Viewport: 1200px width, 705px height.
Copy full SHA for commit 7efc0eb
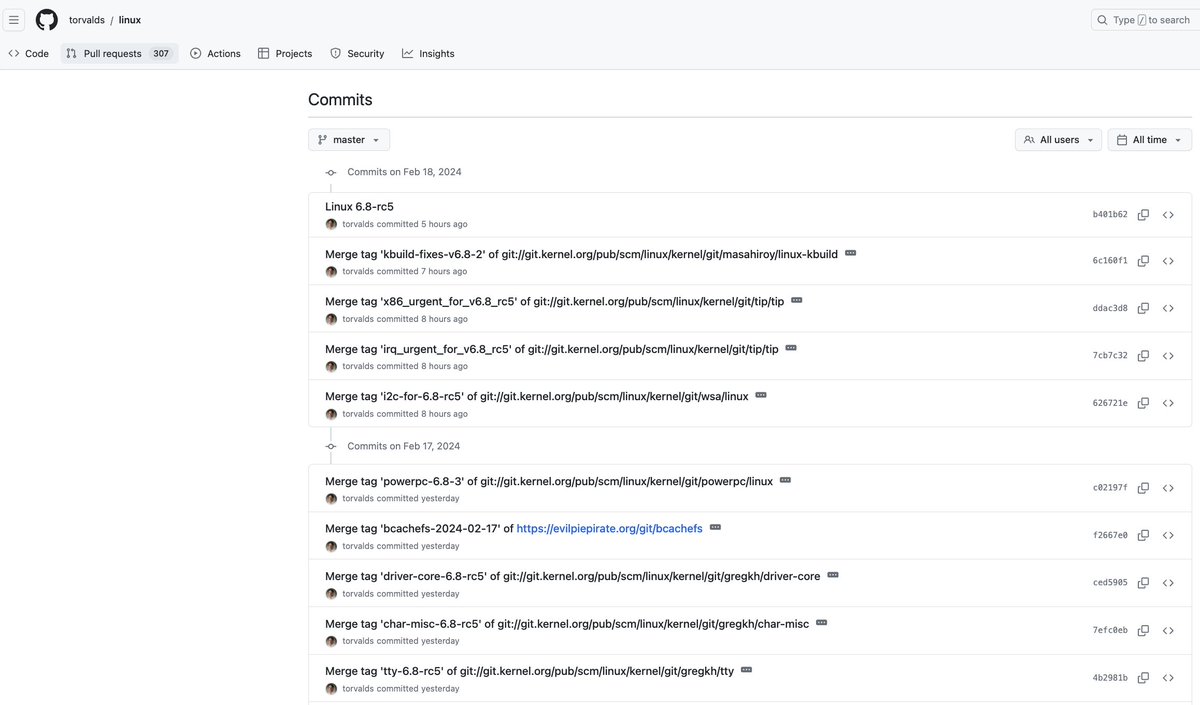[1143, 630]
